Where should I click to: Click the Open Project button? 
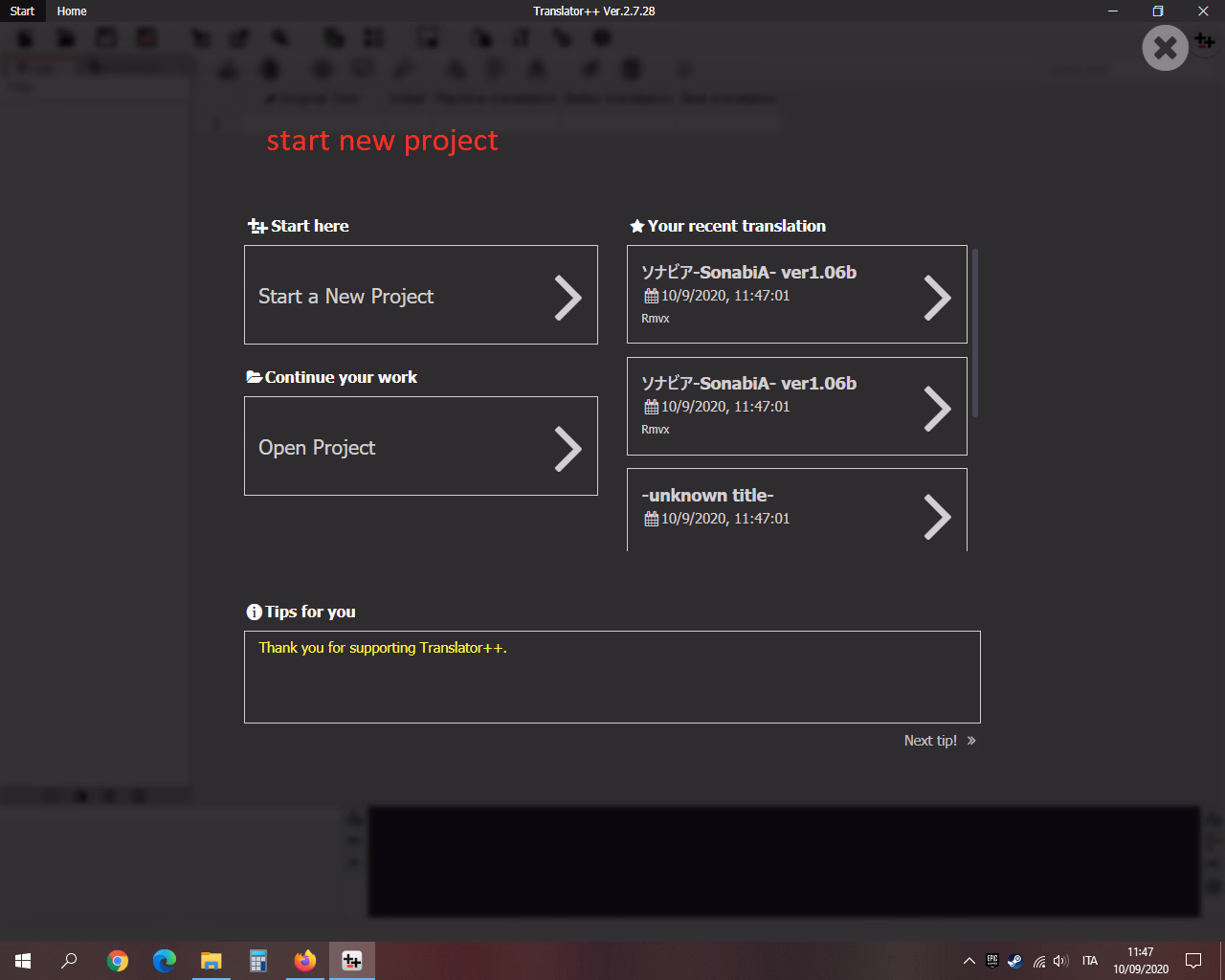click(x=420, y=446)
